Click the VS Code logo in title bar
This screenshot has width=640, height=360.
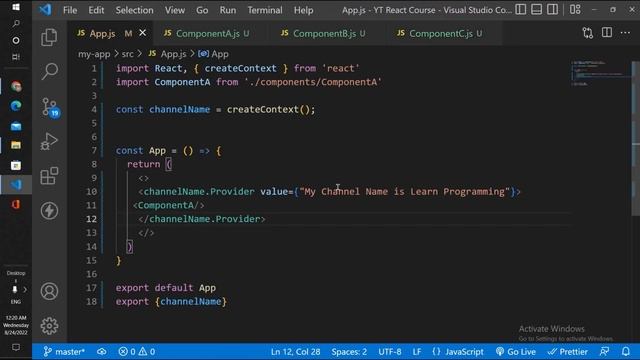(x=45, y=9)
